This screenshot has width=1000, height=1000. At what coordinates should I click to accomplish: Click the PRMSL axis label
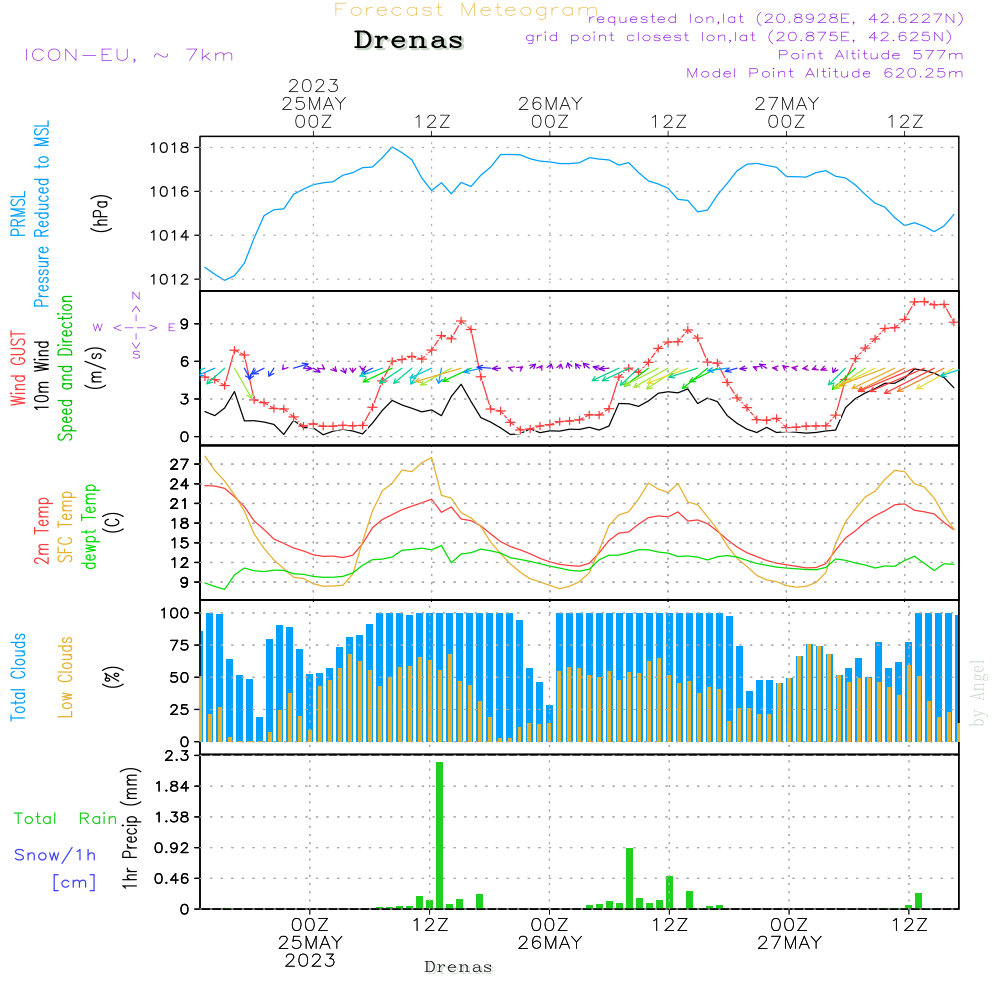click(x=18, y=214)
